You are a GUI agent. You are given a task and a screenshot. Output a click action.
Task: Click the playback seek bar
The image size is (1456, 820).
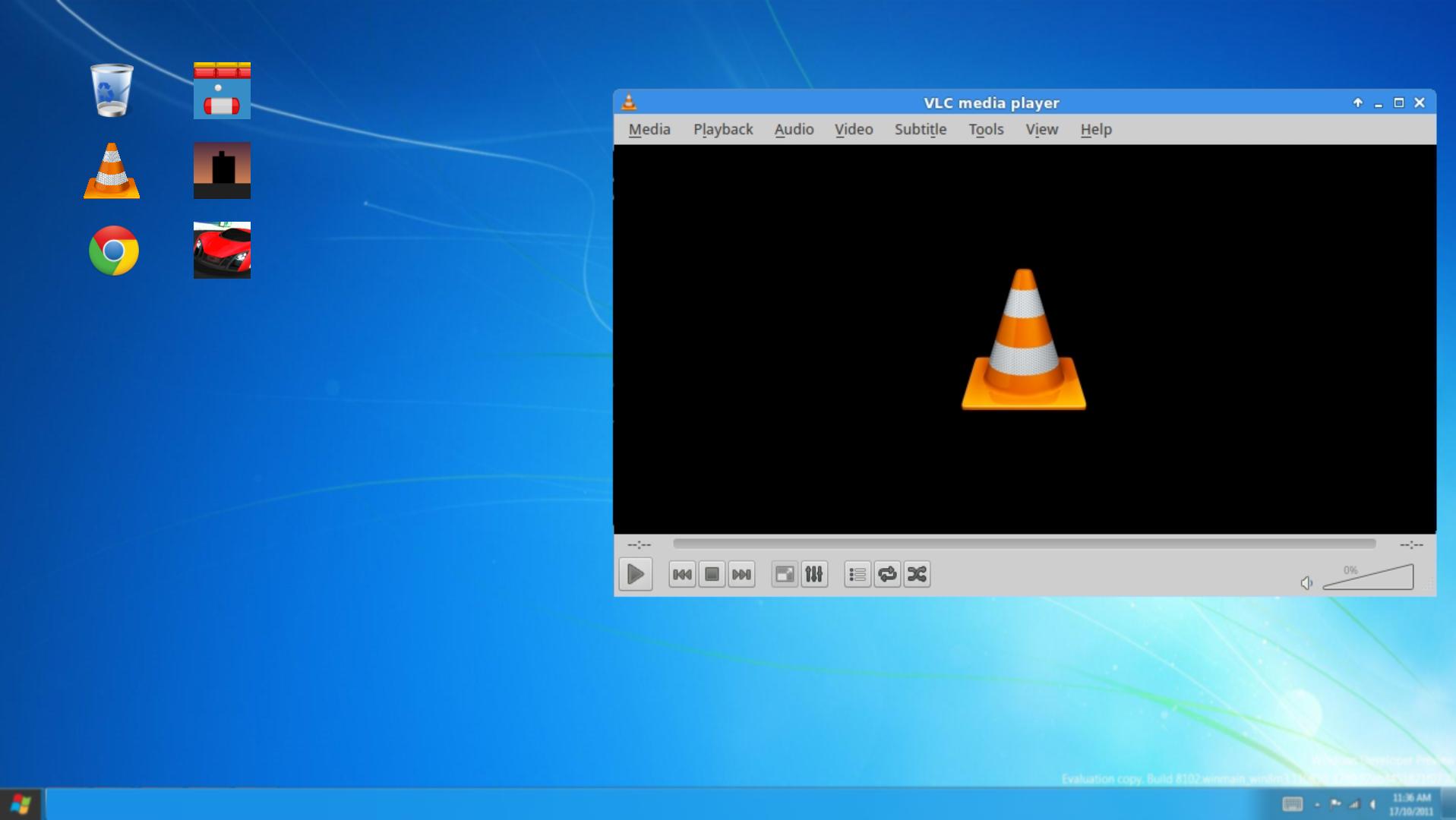tap(1024, 544)
